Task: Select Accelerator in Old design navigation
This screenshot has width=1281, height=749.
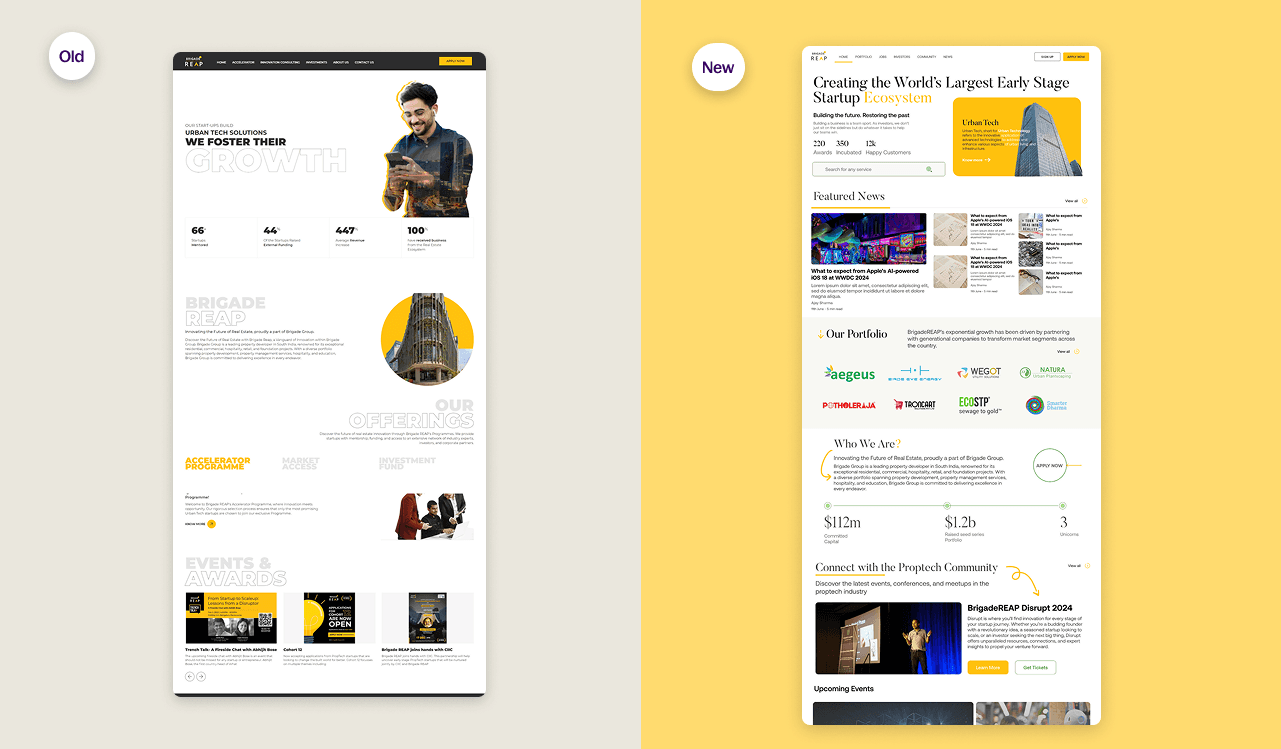Action: pos(243,62)
